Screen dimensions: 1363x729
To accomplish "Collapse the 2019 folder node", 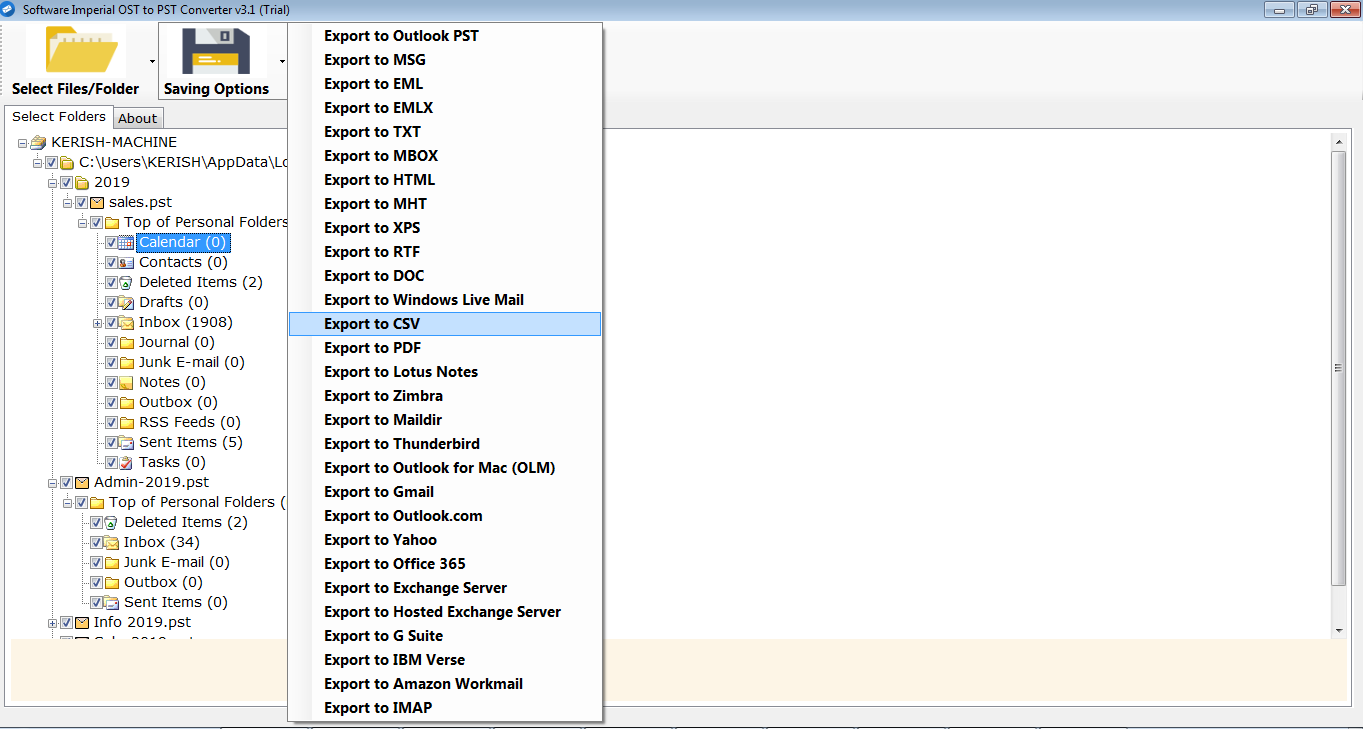I will [53, 182].
